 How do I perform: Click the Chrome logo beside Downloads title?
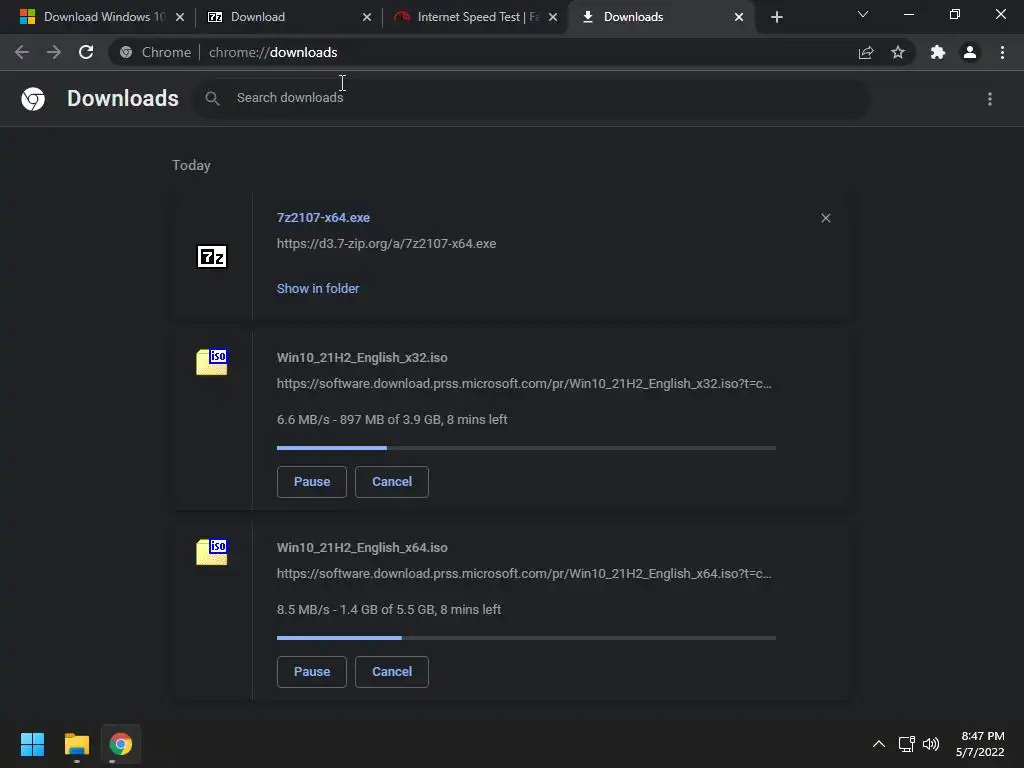coord(33,99)
